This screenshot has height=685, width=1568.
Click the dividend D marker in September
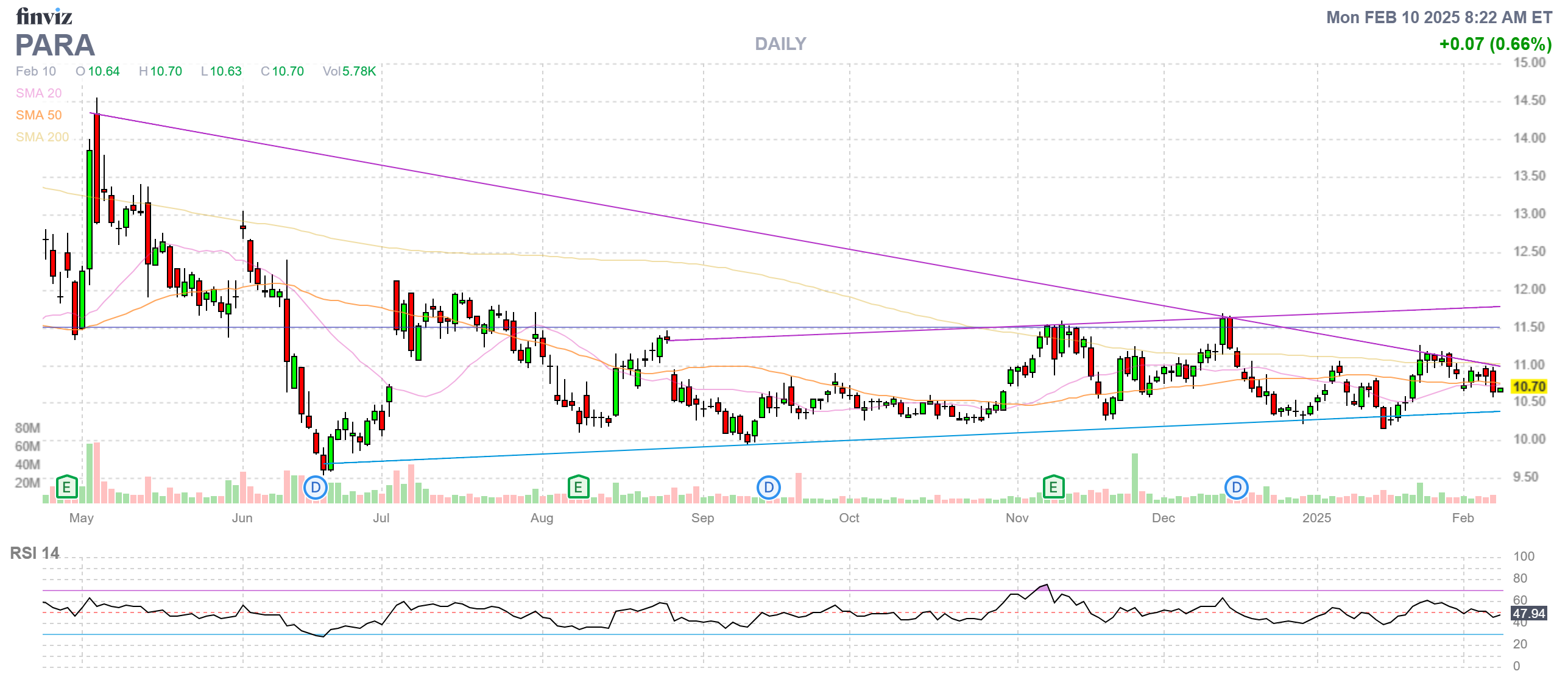[769, 488]
